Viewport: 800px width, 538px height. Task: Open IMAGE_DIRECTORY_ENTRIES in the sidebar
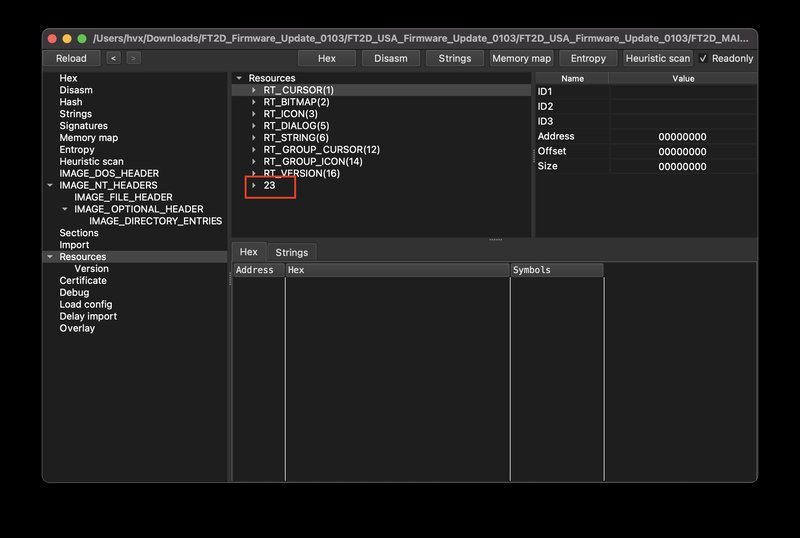(x=155, y=221)
